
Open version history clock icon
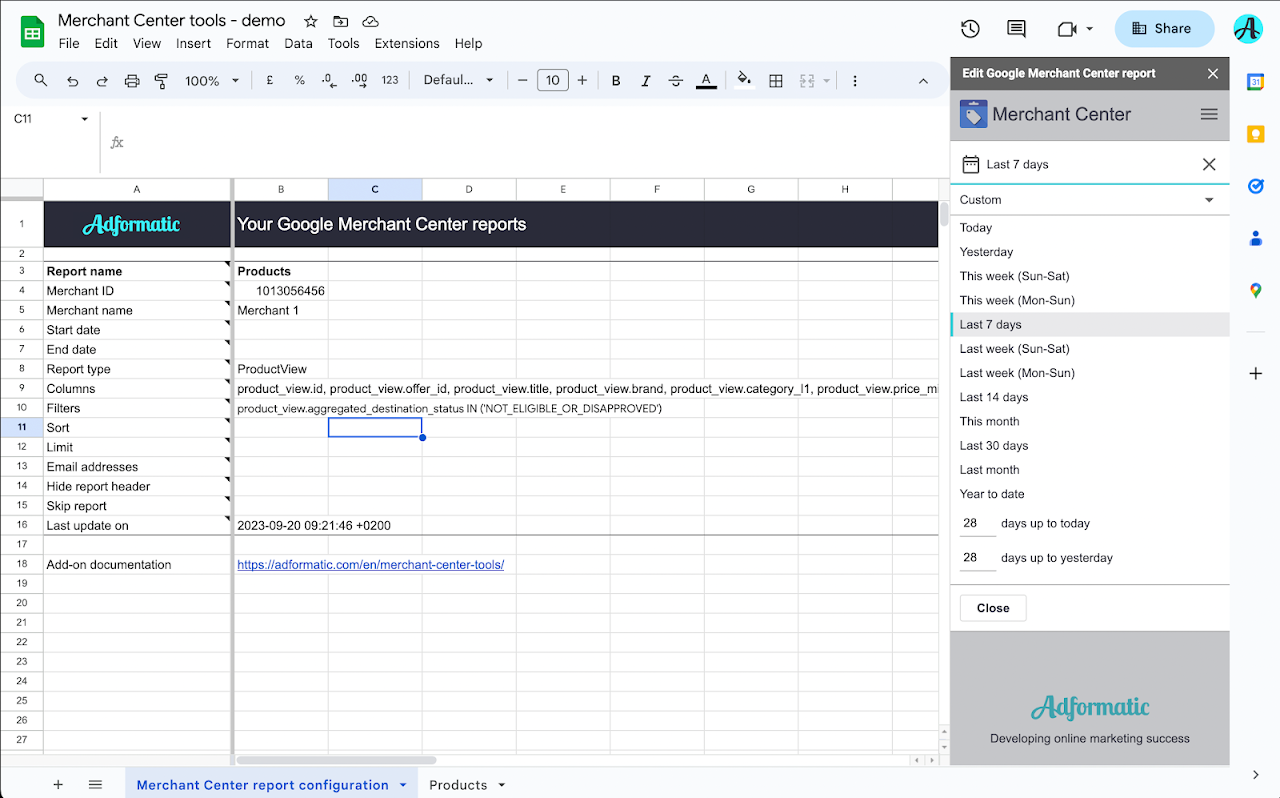tap(969, 29)
